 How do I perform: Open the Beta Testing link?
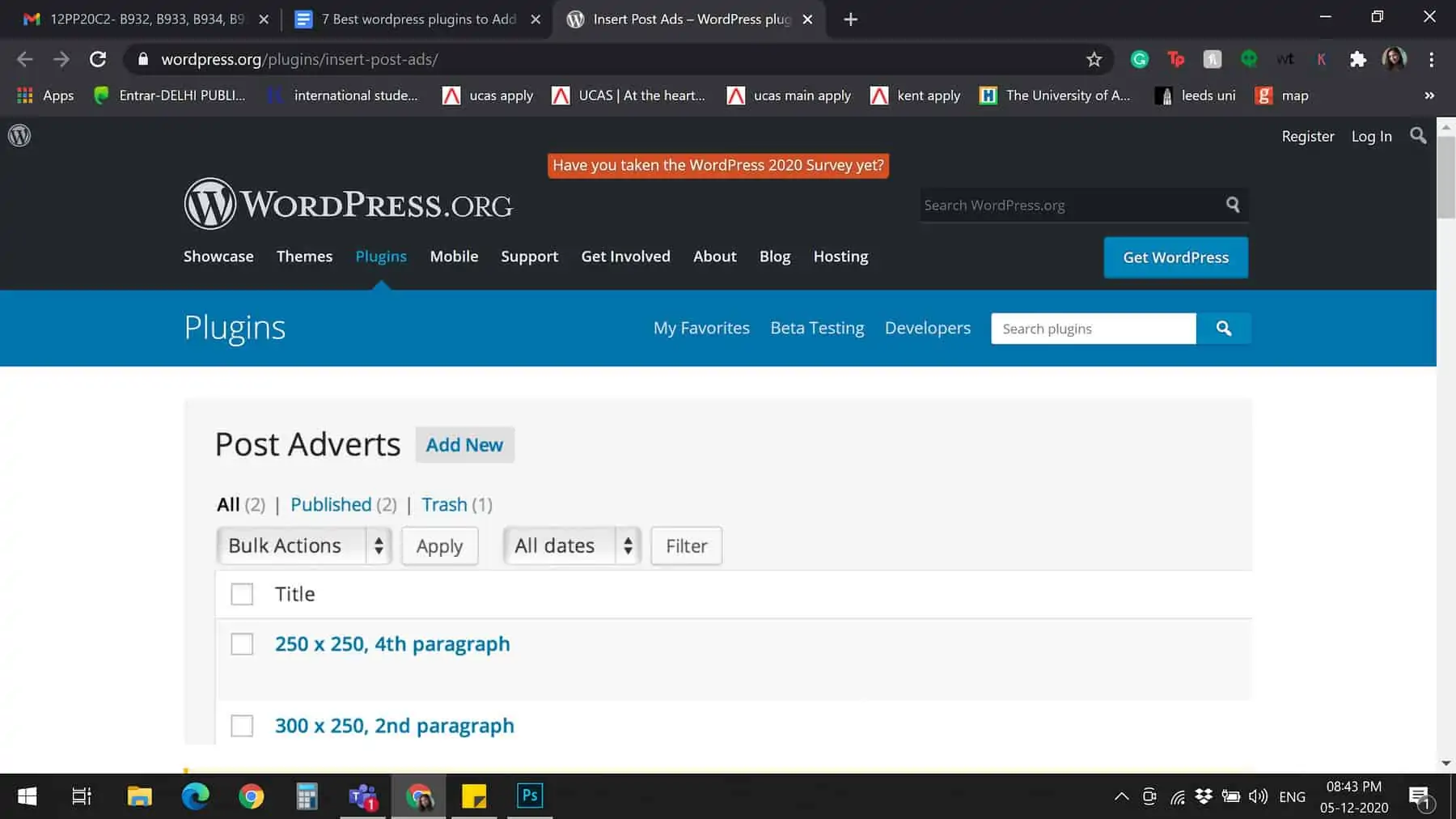click(x=817, y=328)
